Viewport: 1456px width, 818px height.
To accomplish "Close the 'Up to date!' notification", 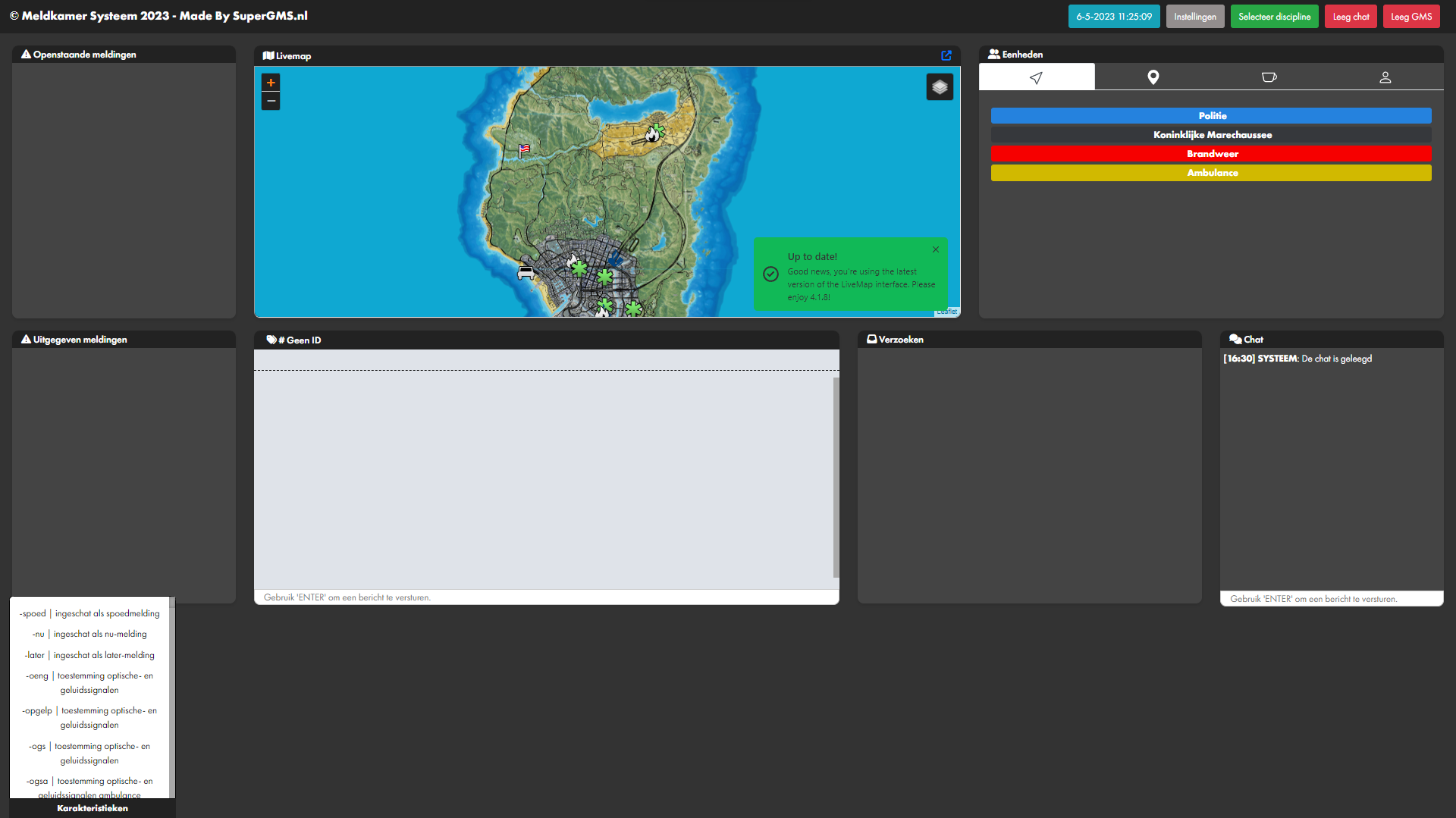I will [936, 249].
